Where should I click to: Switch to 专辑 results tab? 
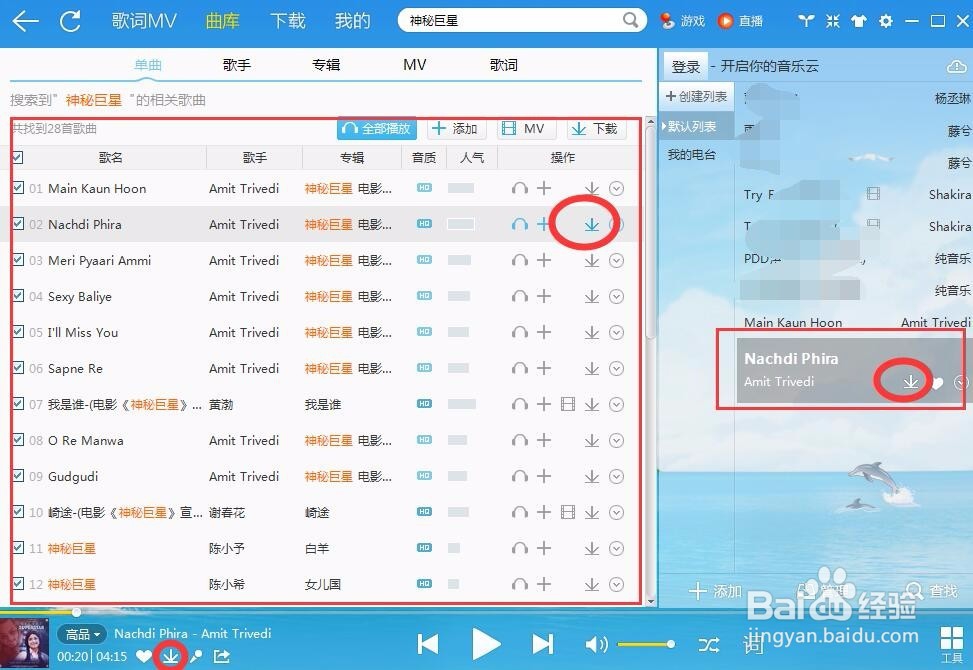click(326, 65)
